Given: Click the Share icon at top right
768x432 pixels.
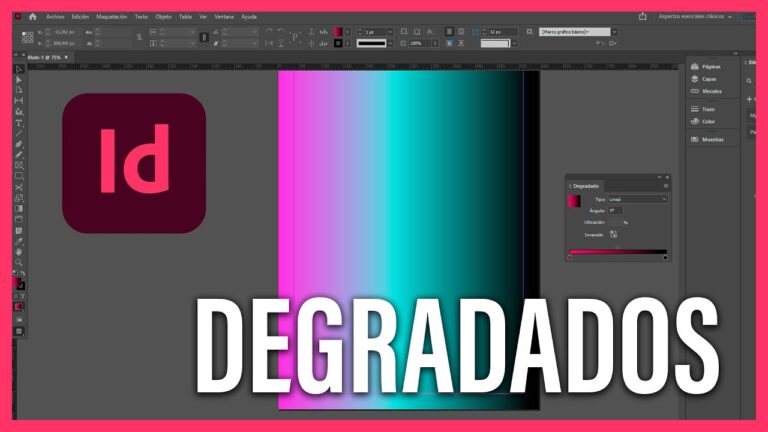Looking at the screenshot, I should click(x=643, y=16).
